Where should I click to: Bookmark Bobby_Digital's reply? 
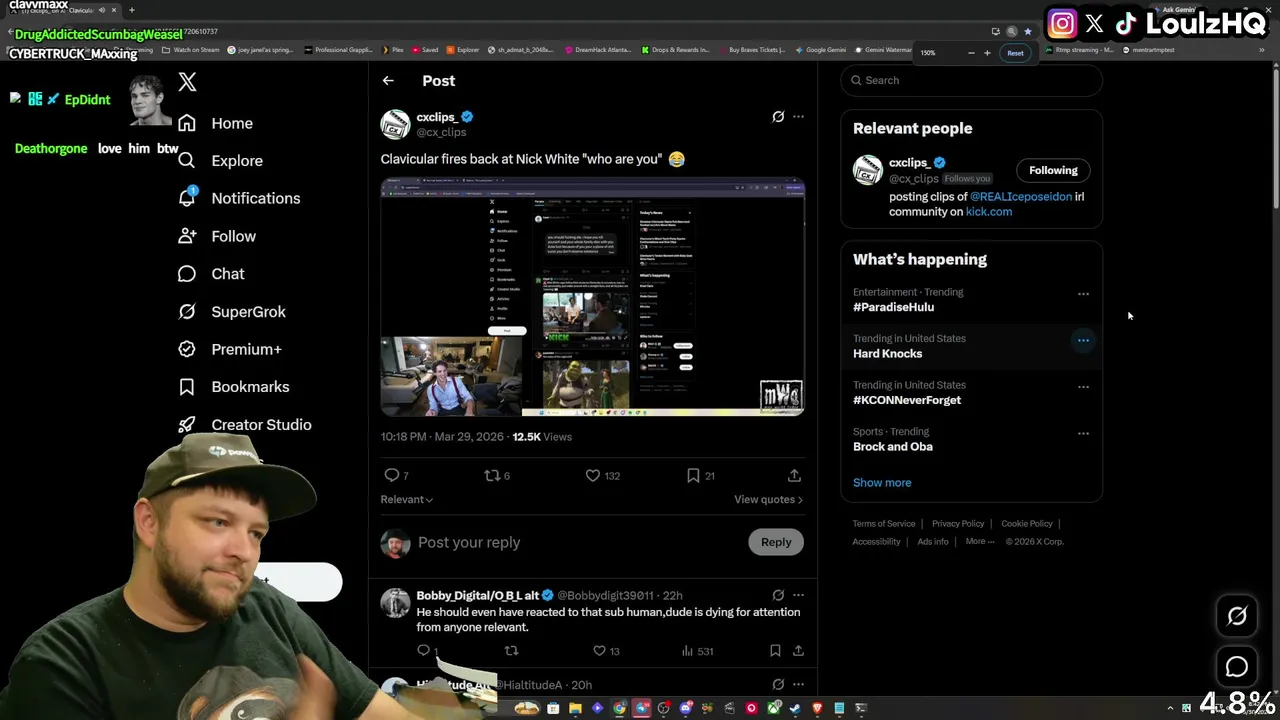[775, 651]
